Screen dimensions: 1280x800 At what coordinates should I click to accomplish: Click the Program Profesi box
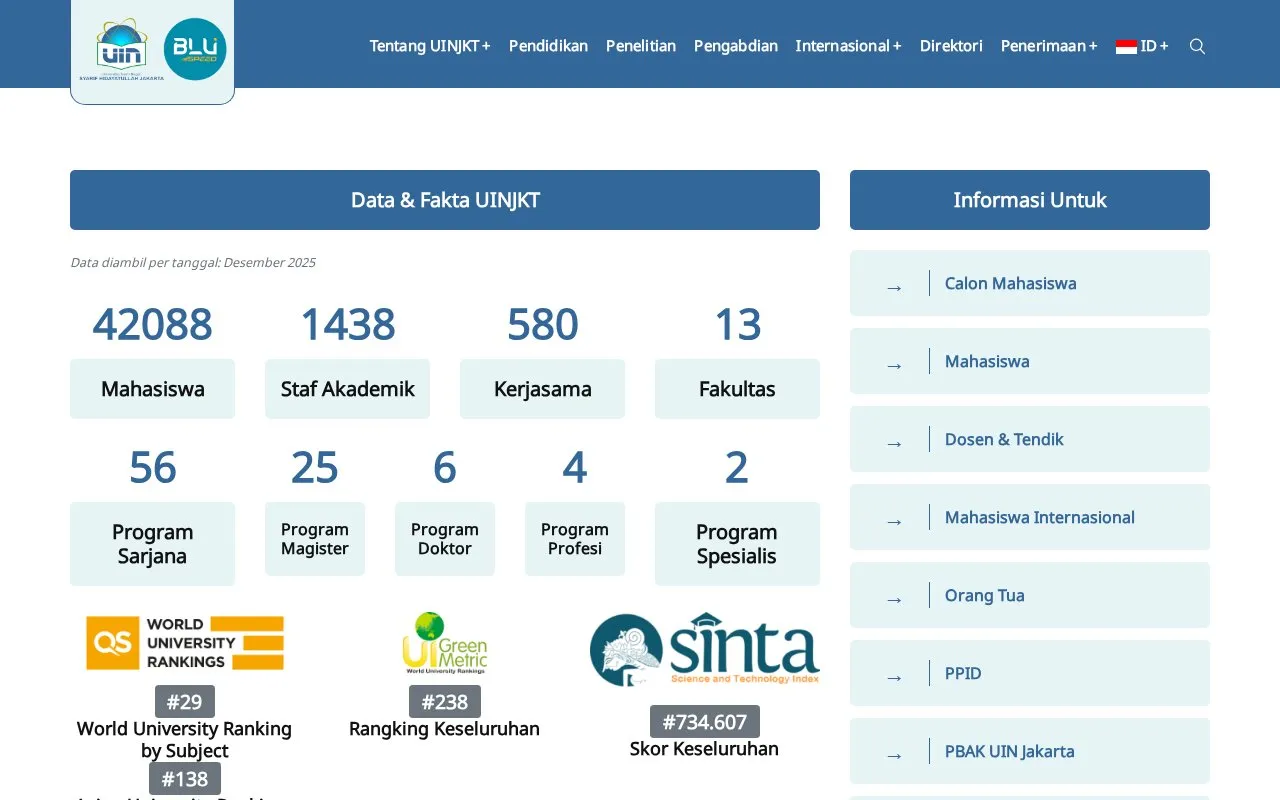coord(575,539)
